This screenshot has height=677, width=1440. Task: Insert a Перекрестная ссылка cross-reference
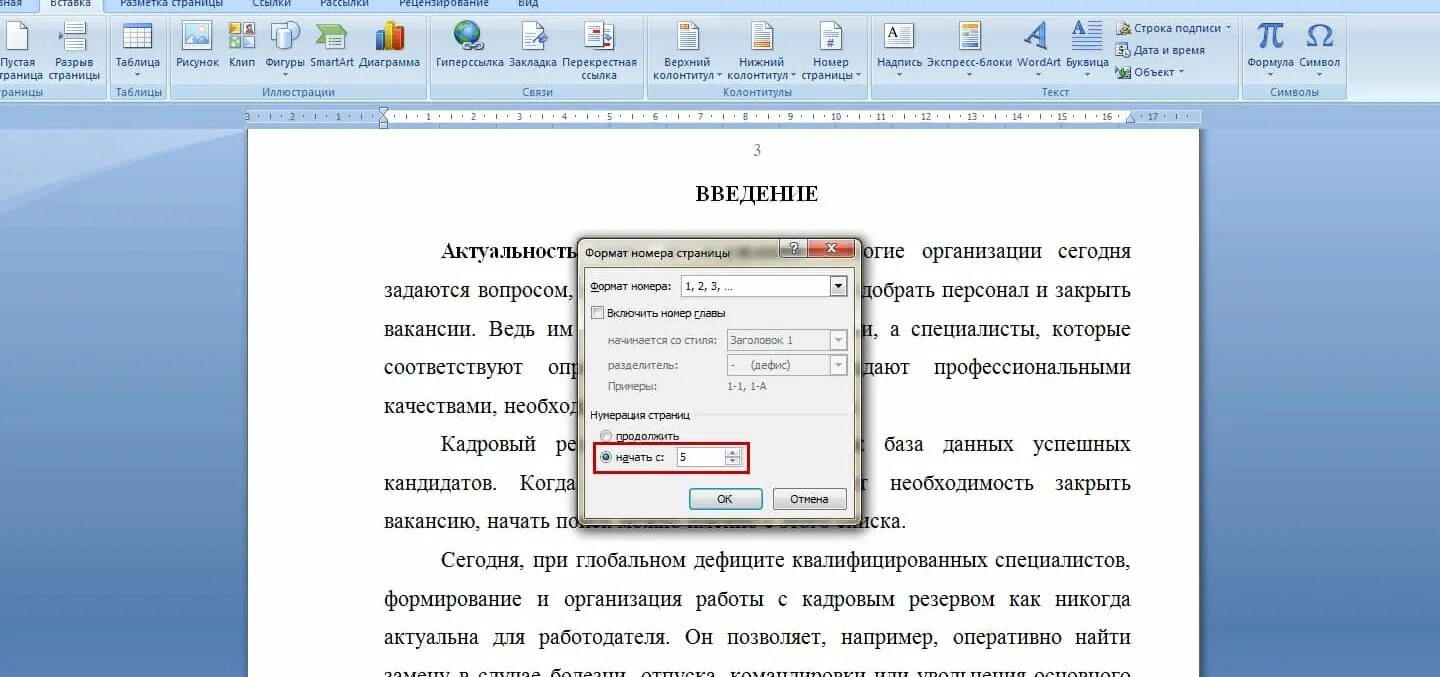(599, 50)
